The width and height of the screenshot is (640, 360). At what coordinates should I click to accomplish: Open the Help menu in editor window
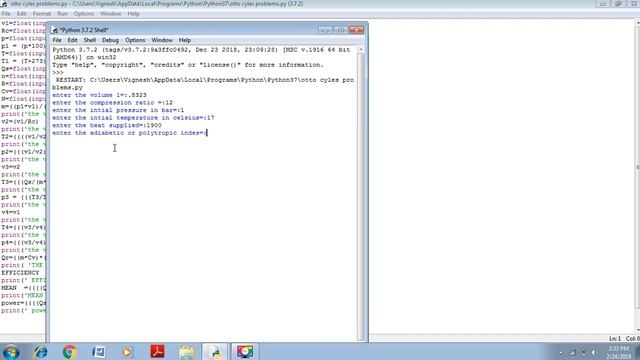(x=133, y=13)
